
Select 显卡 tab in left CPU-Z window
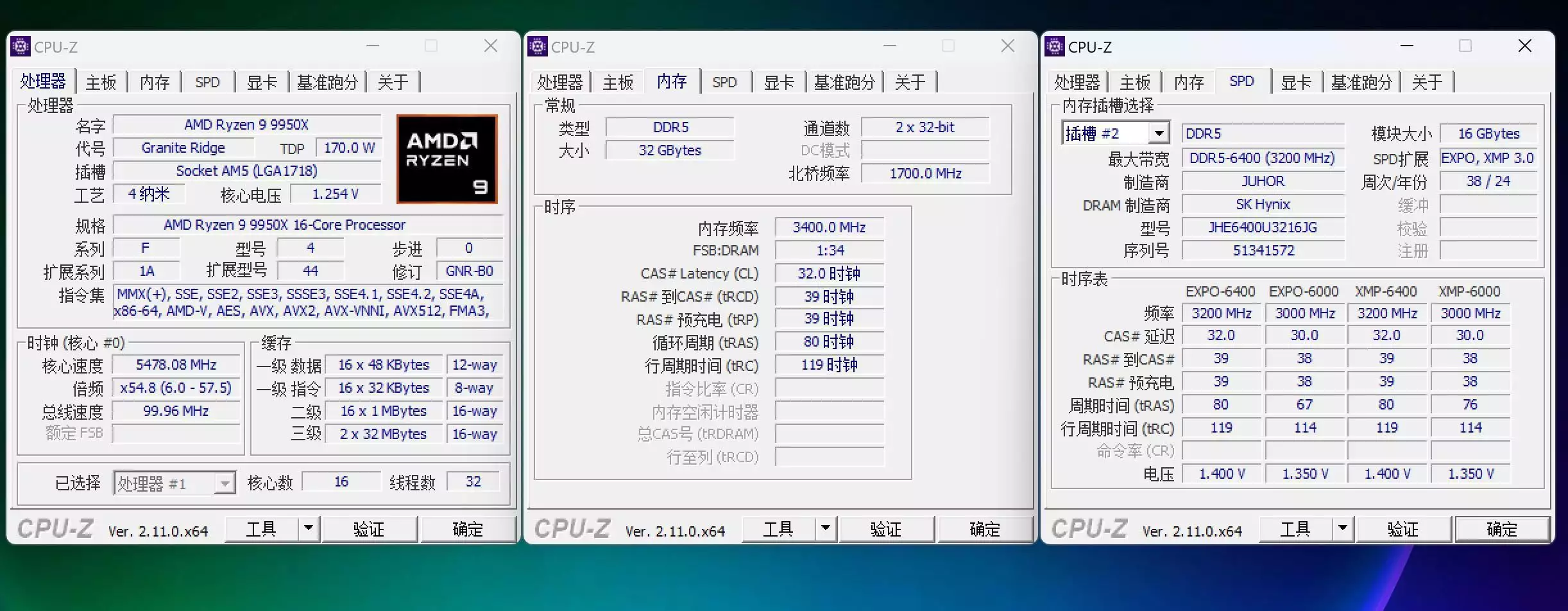point(262,82)
